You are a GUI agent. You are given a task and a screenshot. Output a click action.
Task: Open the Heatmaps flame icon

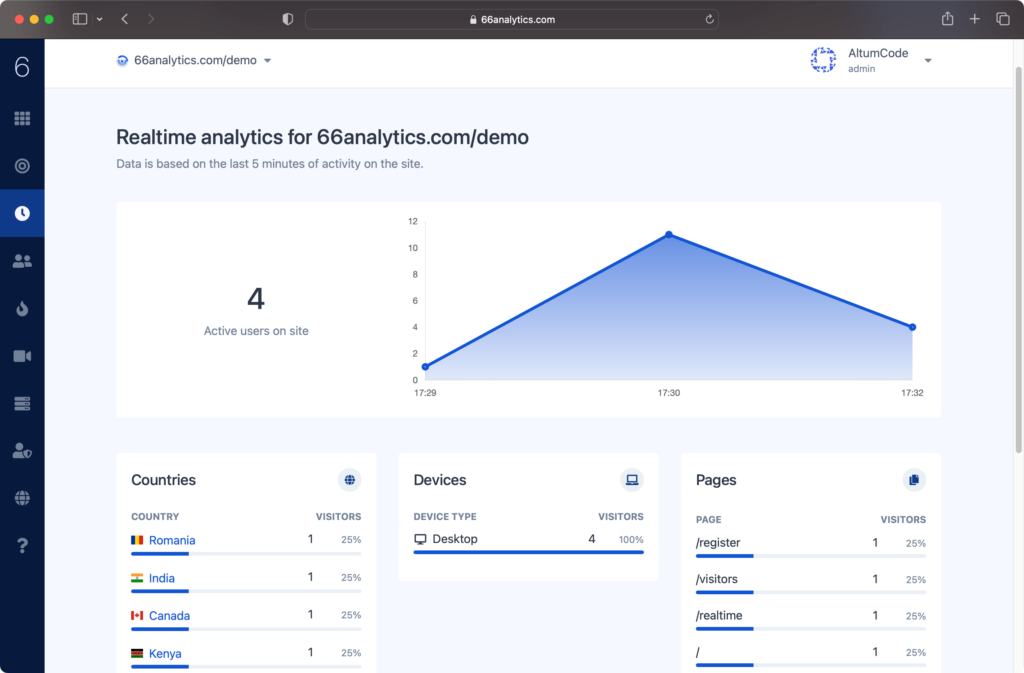click(22, 307)
